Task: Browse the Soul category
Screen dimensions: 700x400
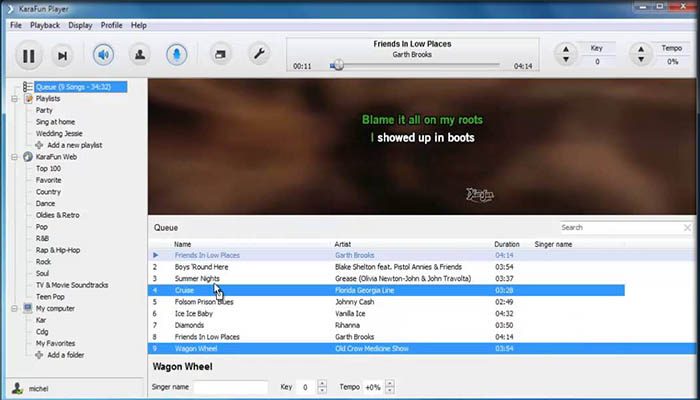Action: [x=42, y=273]
